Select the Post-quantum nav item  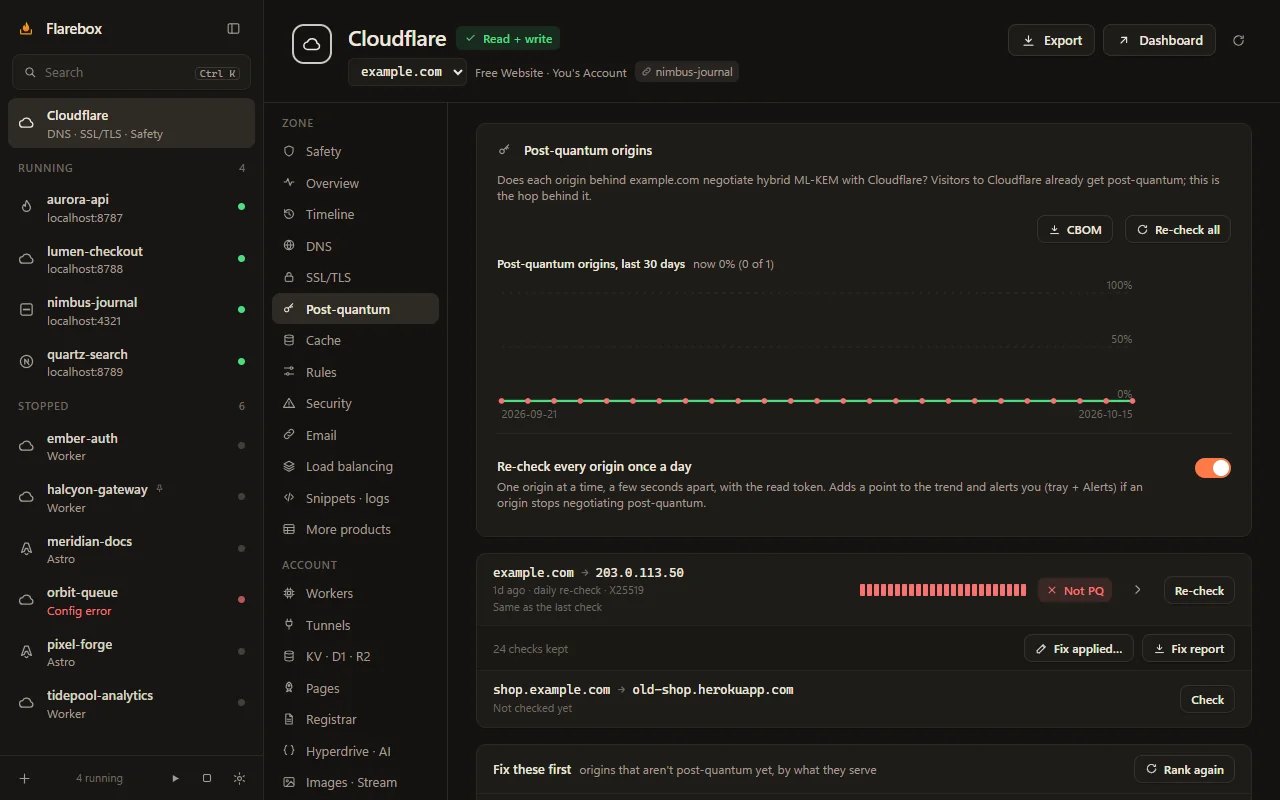355,309
